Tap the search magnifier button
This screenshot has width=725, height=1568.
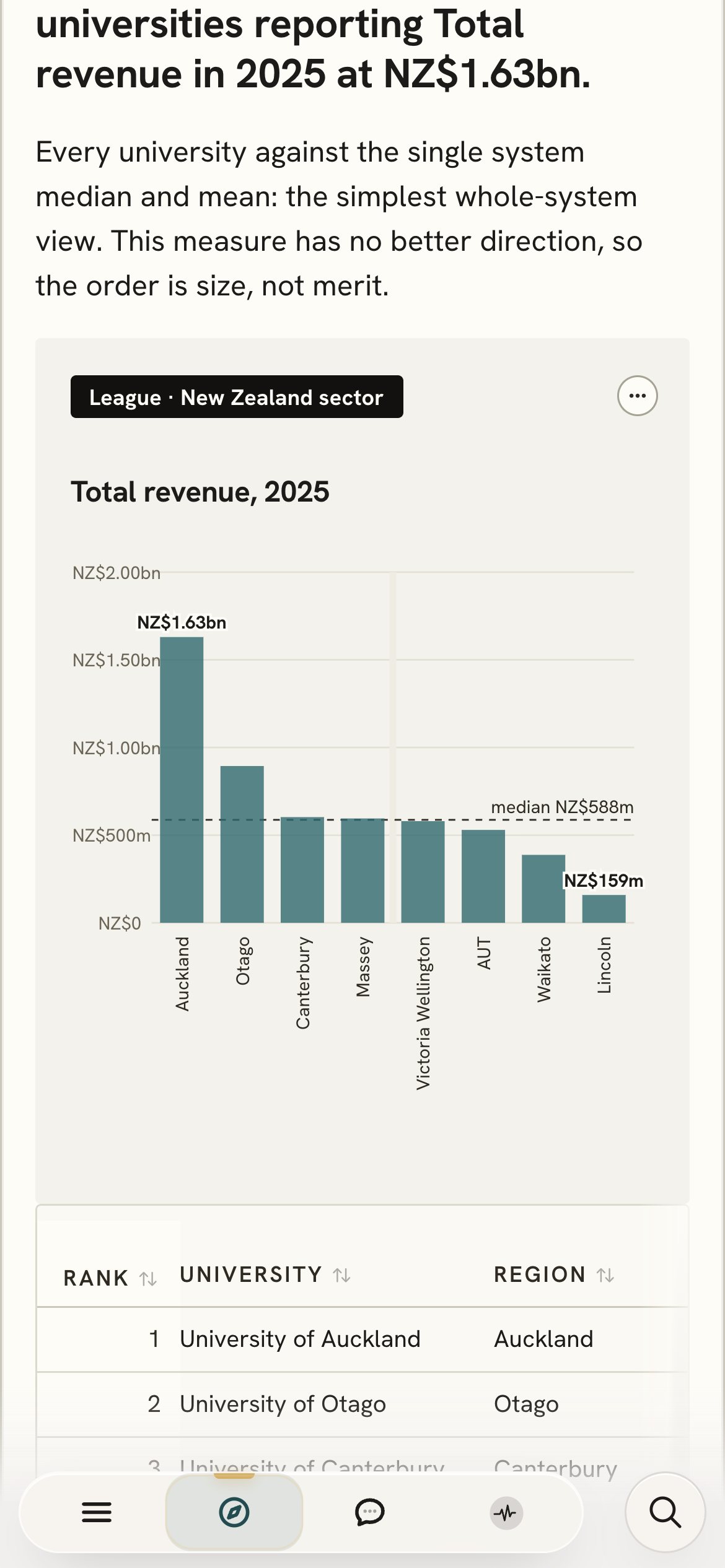pos(665,1512)
